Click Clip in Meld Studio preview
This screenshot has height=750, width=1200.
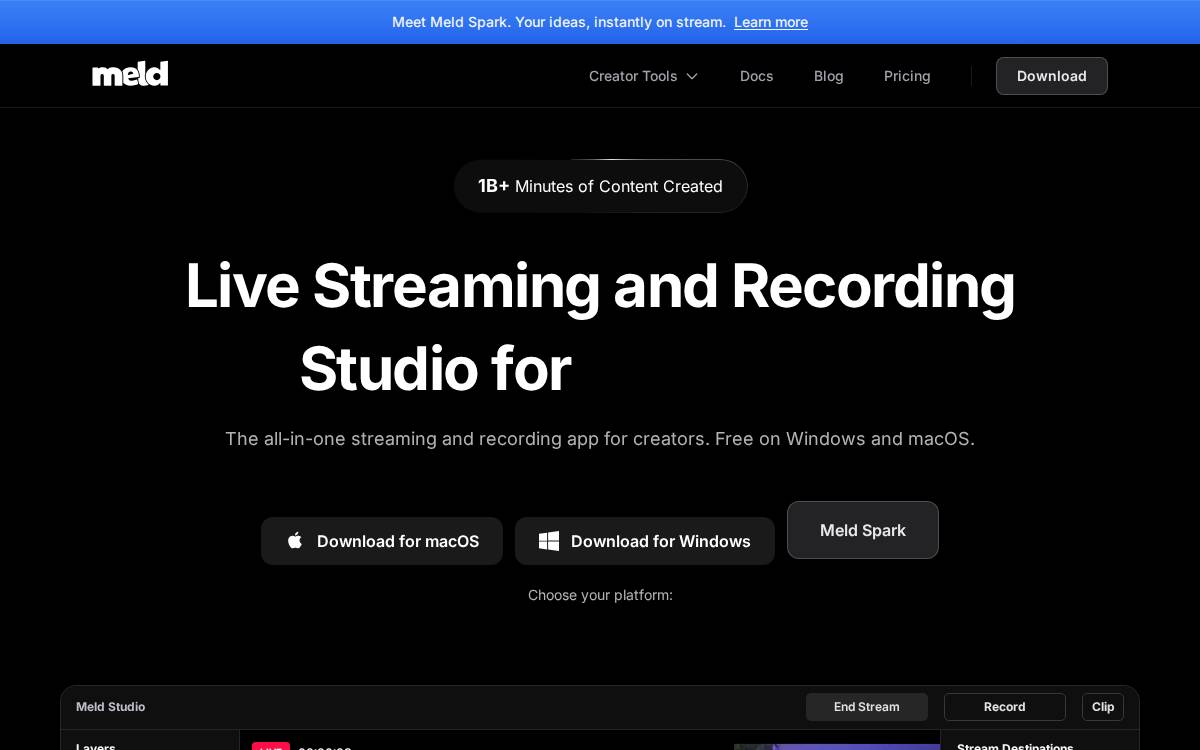[x=1103, y=707]
